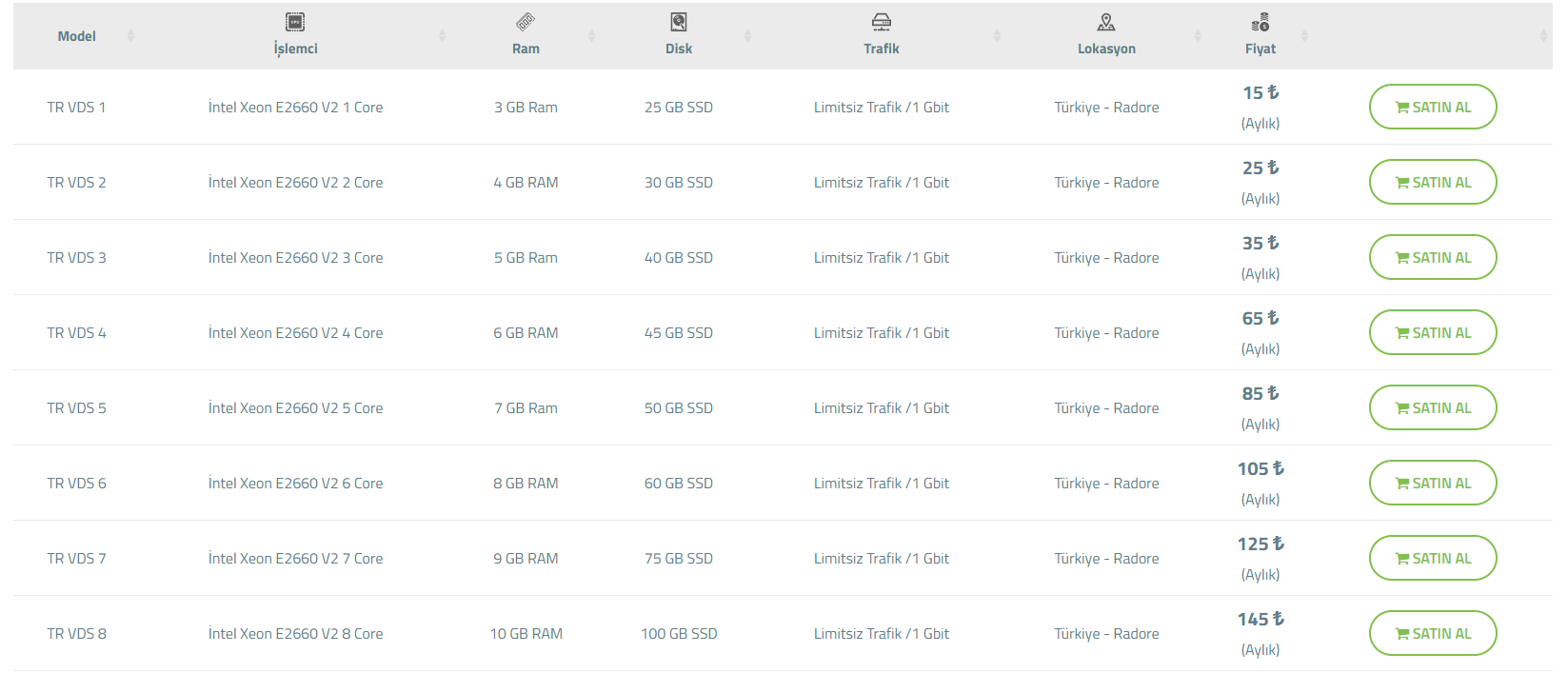The height and width of the screenshot is (673, 1568).
Task: Click İntel Xeon E2660 V2 1 Core
Action: point(295,108)
